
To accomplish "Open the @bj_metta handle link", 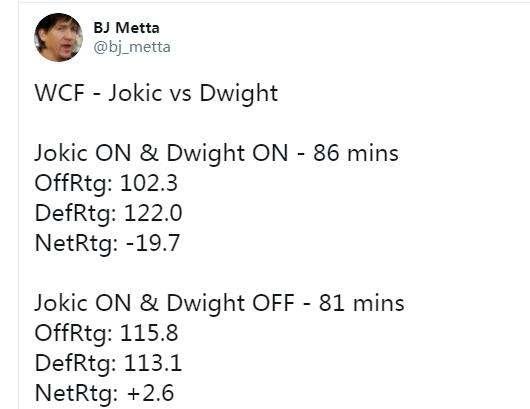I will pos(132,47).
